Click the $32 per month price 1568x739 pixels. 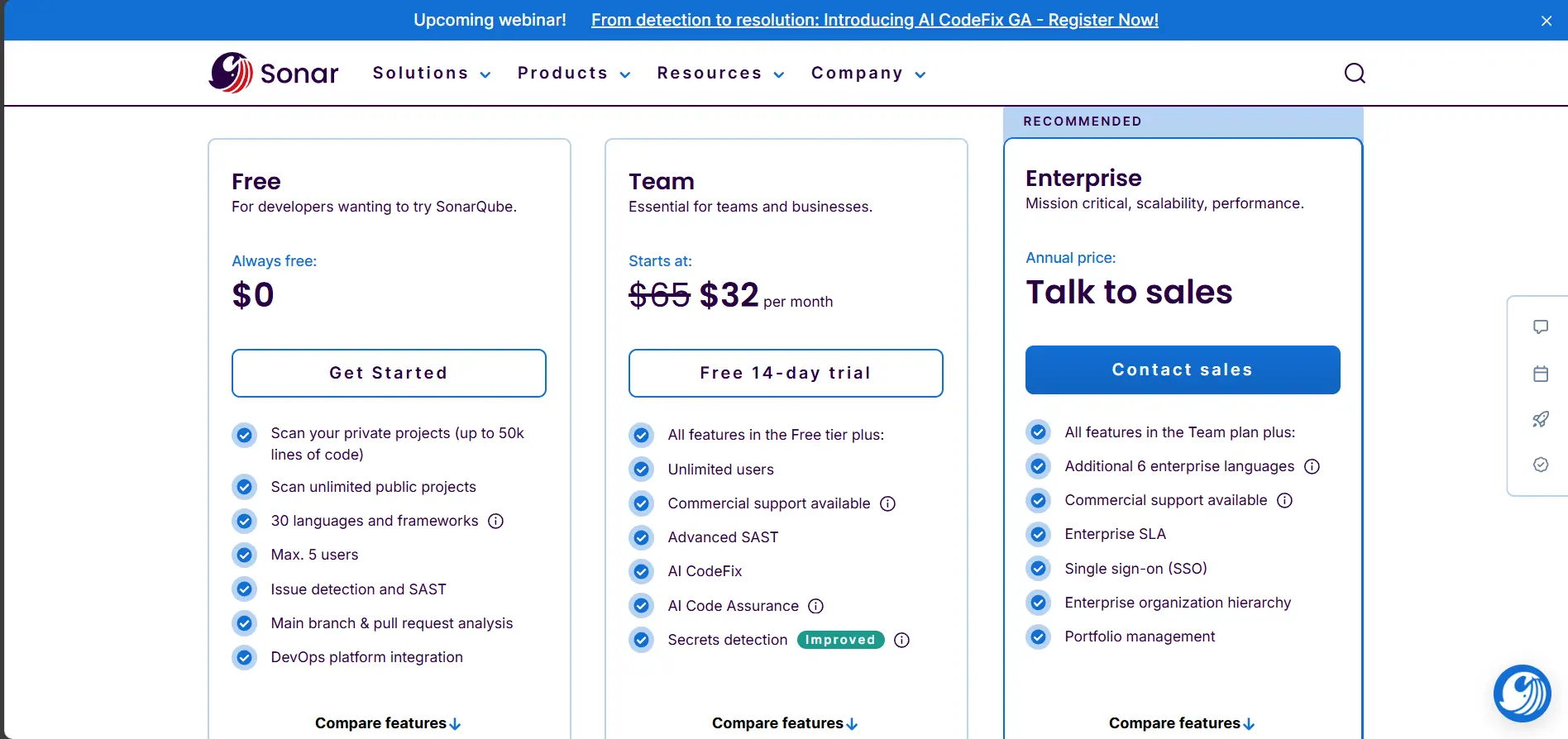click(x=766, y=295)
